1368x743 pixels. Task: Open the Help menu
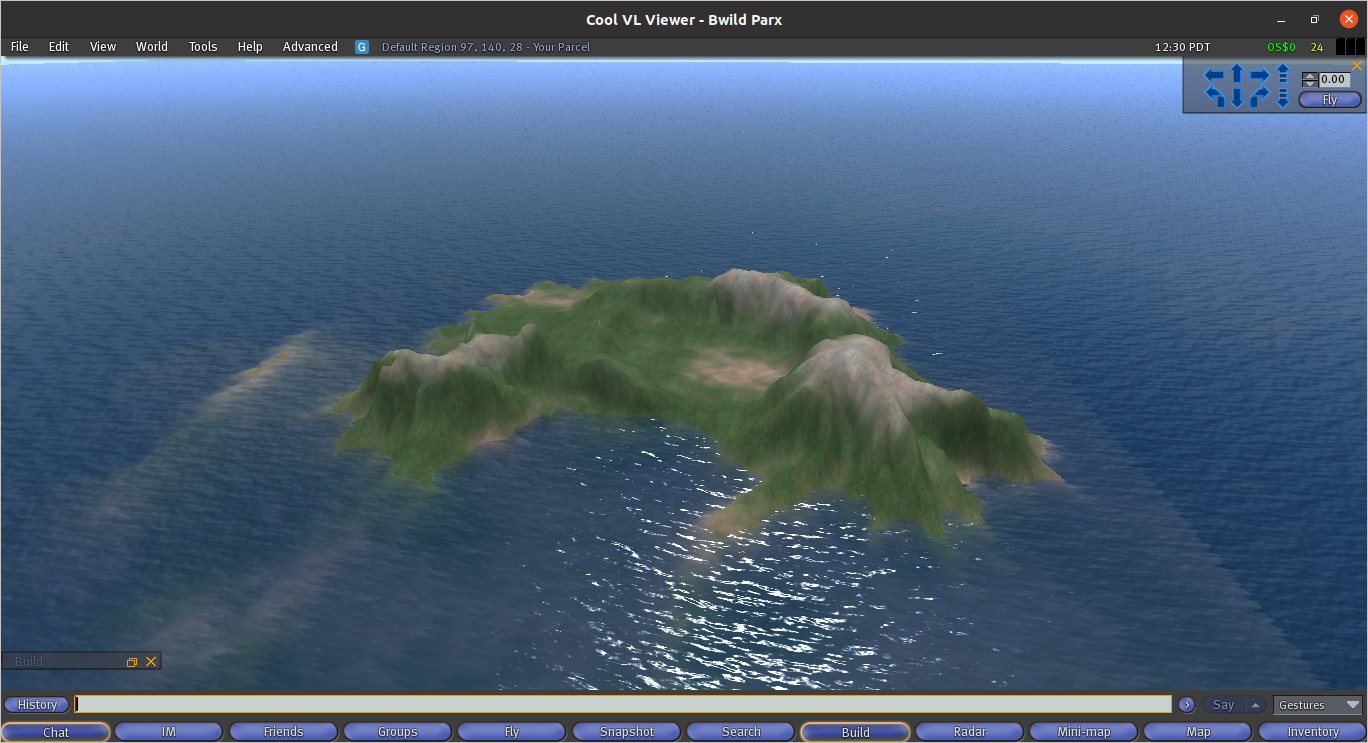pos(250,47)
